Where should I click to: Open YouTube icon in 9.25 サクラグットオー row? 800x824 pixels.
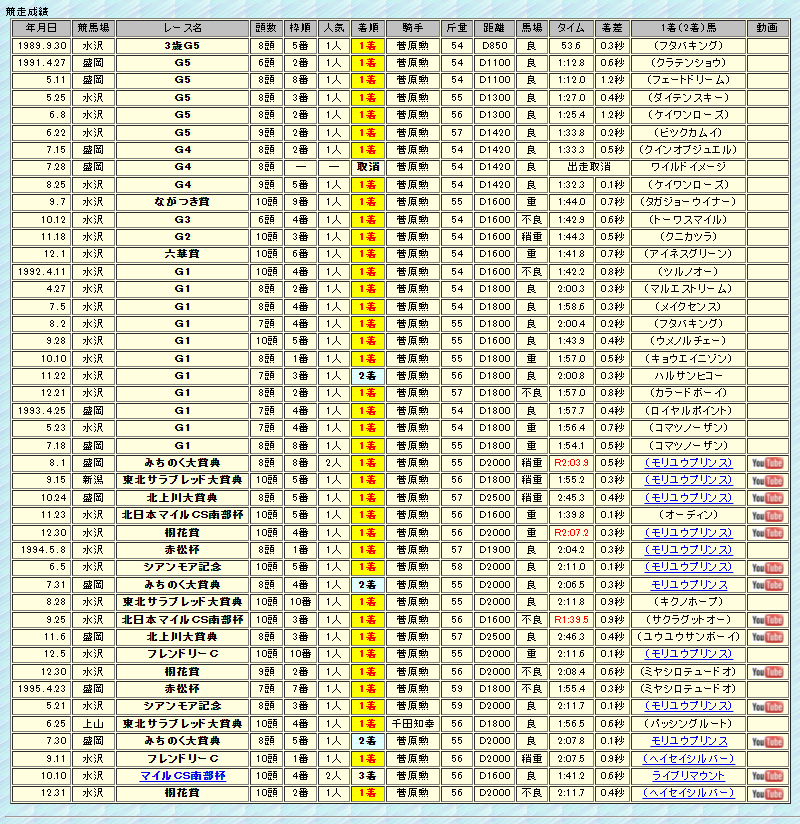click(767, 619)
